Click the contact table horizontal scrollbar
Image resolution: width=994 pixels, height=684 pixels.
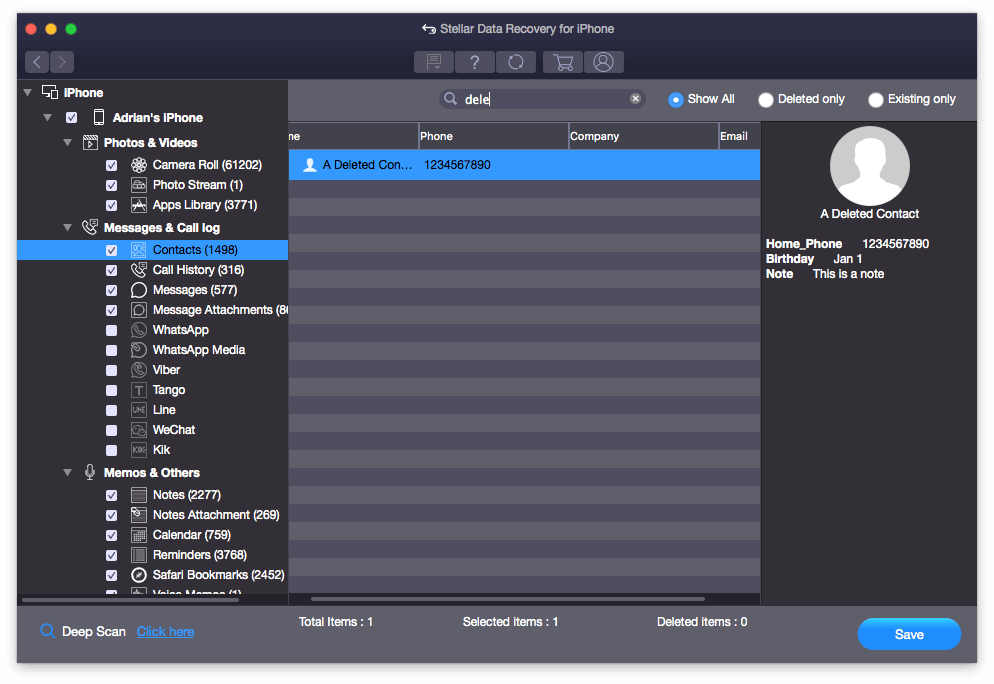508,598
